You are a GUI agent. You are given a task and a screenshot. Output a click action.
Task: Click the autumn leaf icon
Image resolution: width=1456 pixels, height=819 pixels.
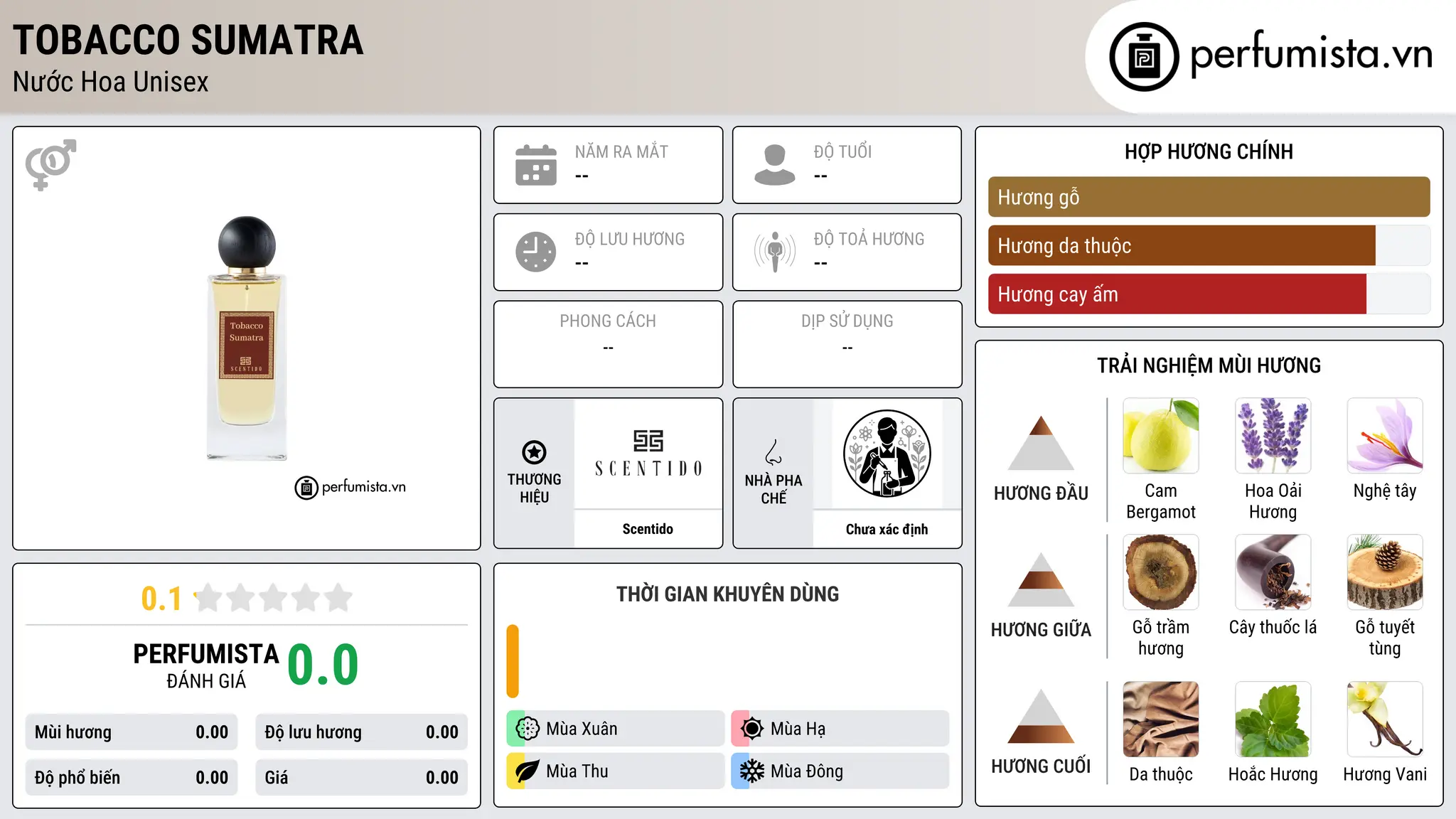(x=528, y=771)
